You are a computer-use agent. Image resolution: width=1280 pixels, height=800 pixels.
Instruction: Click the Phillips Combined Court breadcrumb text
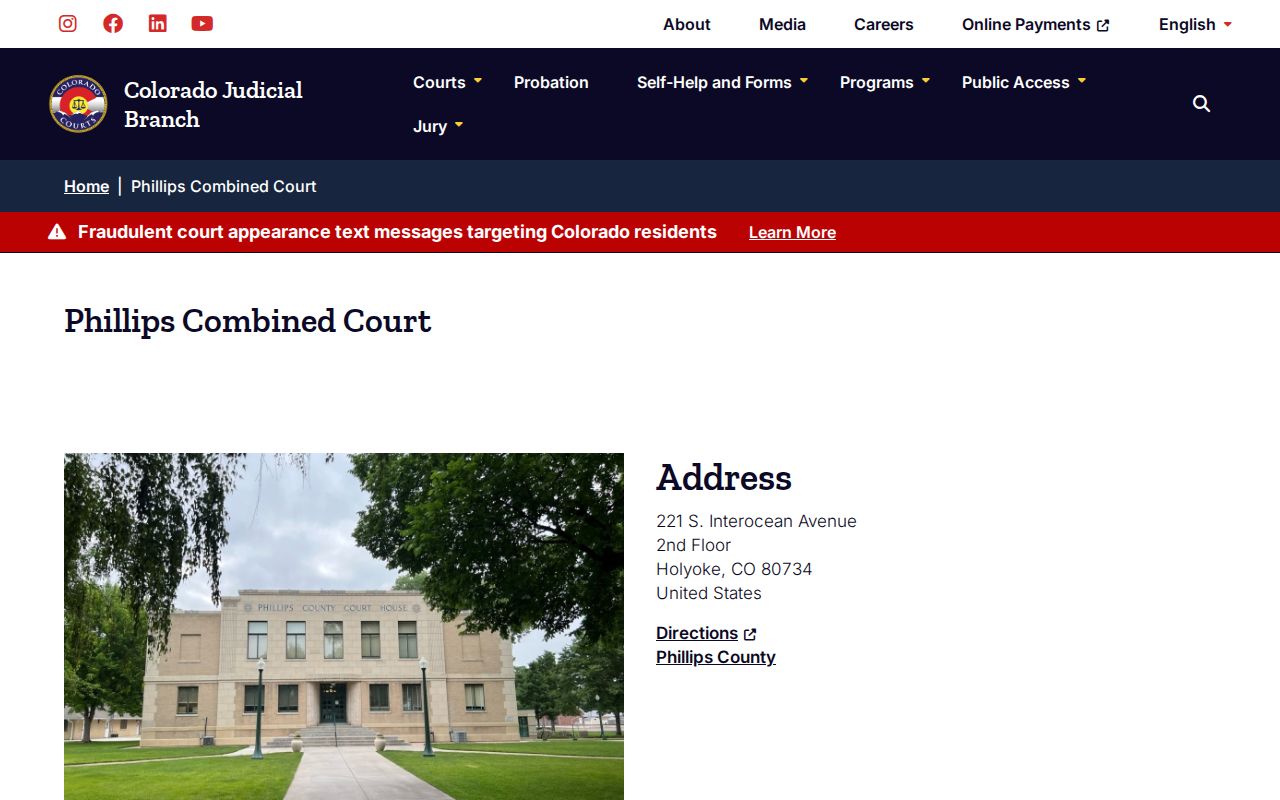224,186
